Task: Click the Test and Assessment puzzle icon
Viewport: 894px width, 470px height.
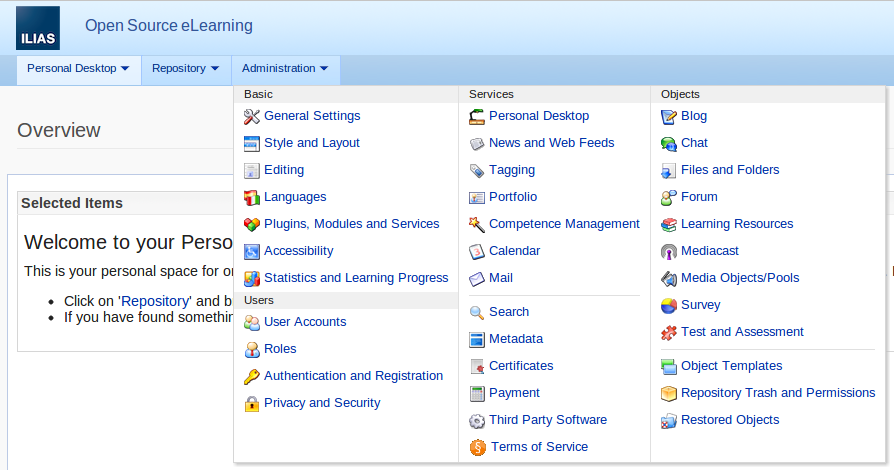Action: coord(669,332)
